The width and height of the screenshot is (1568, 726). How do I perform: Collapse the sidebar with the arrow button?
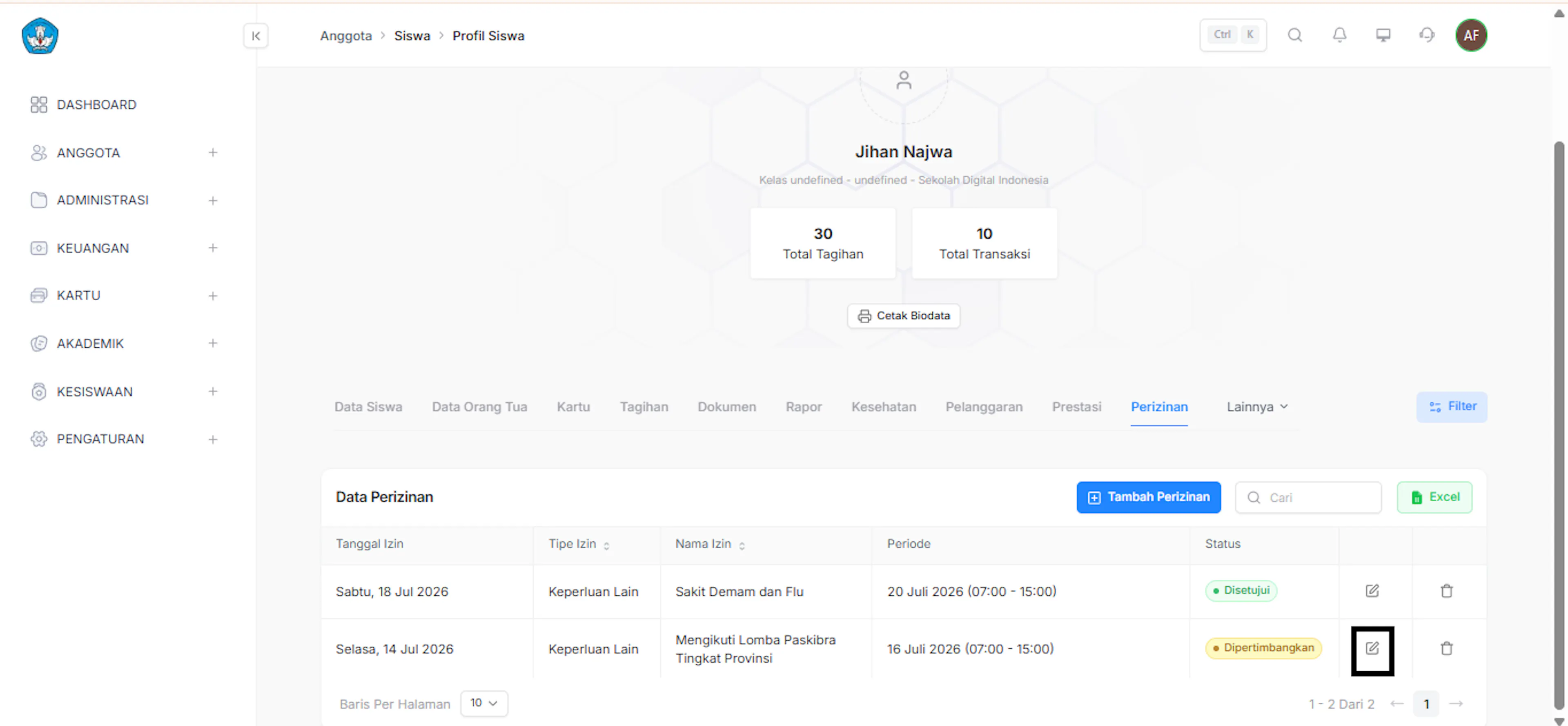[x=256, y=36]
